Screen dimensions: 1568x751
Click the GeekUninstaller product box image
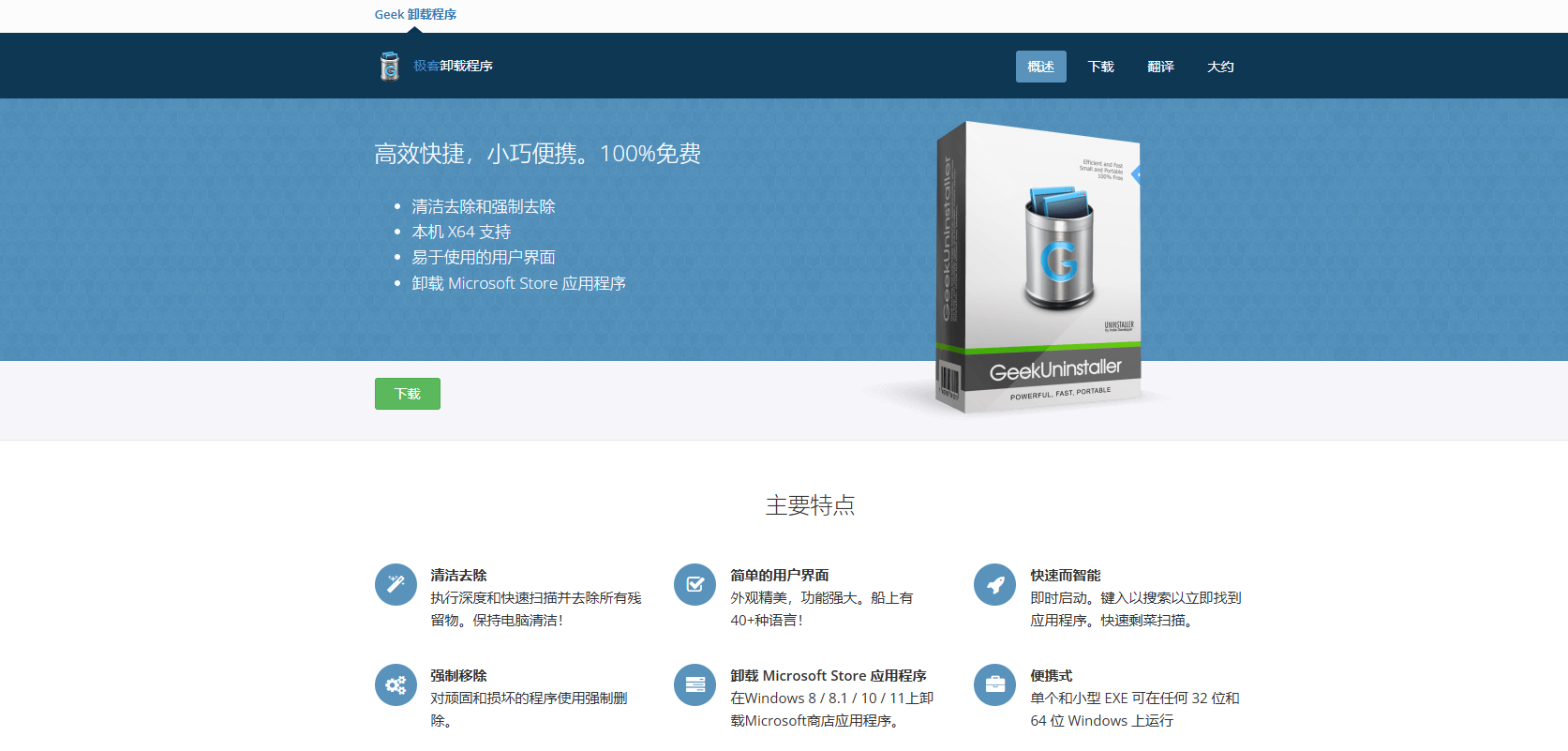point(1040,268)
